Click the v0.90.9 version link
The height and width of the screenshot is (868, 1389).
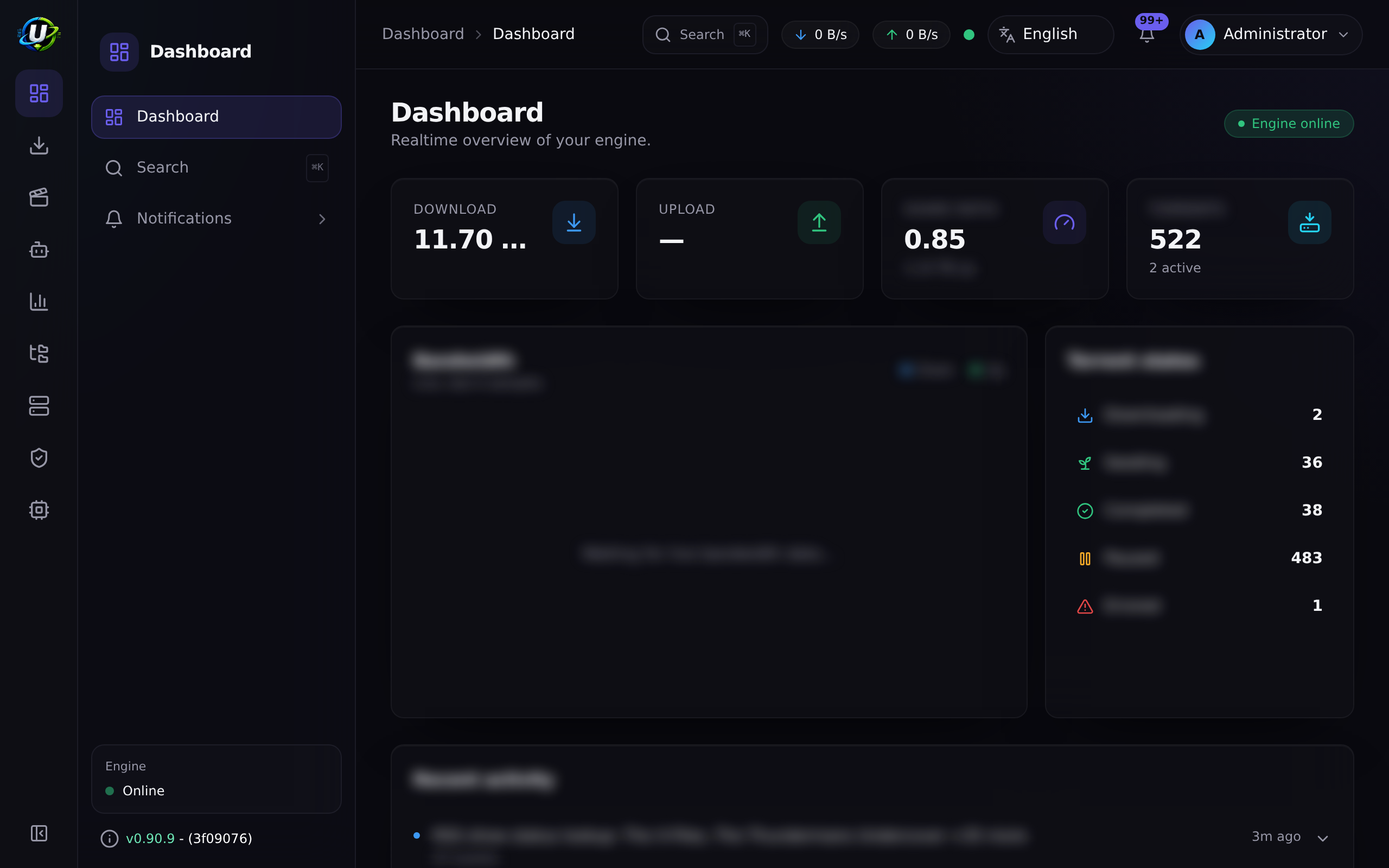coord(150,839)
